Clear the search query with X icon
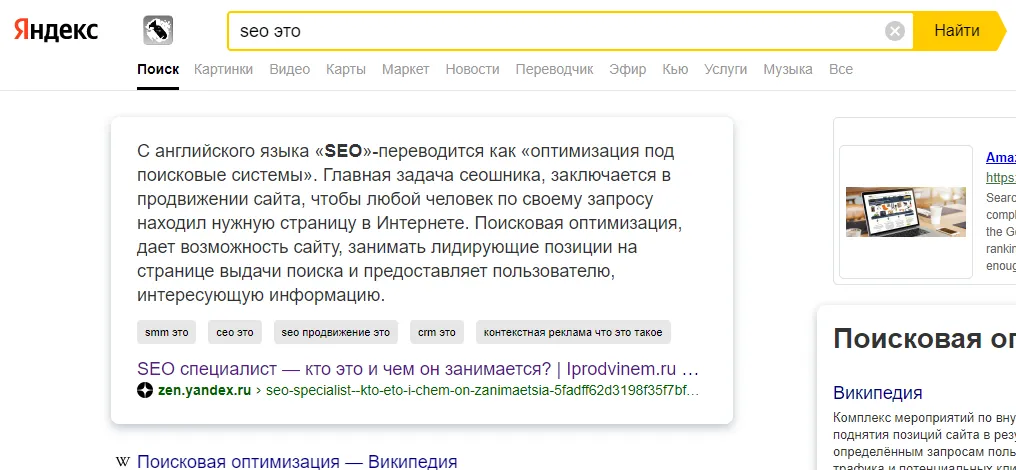 (x=895, y=31)
